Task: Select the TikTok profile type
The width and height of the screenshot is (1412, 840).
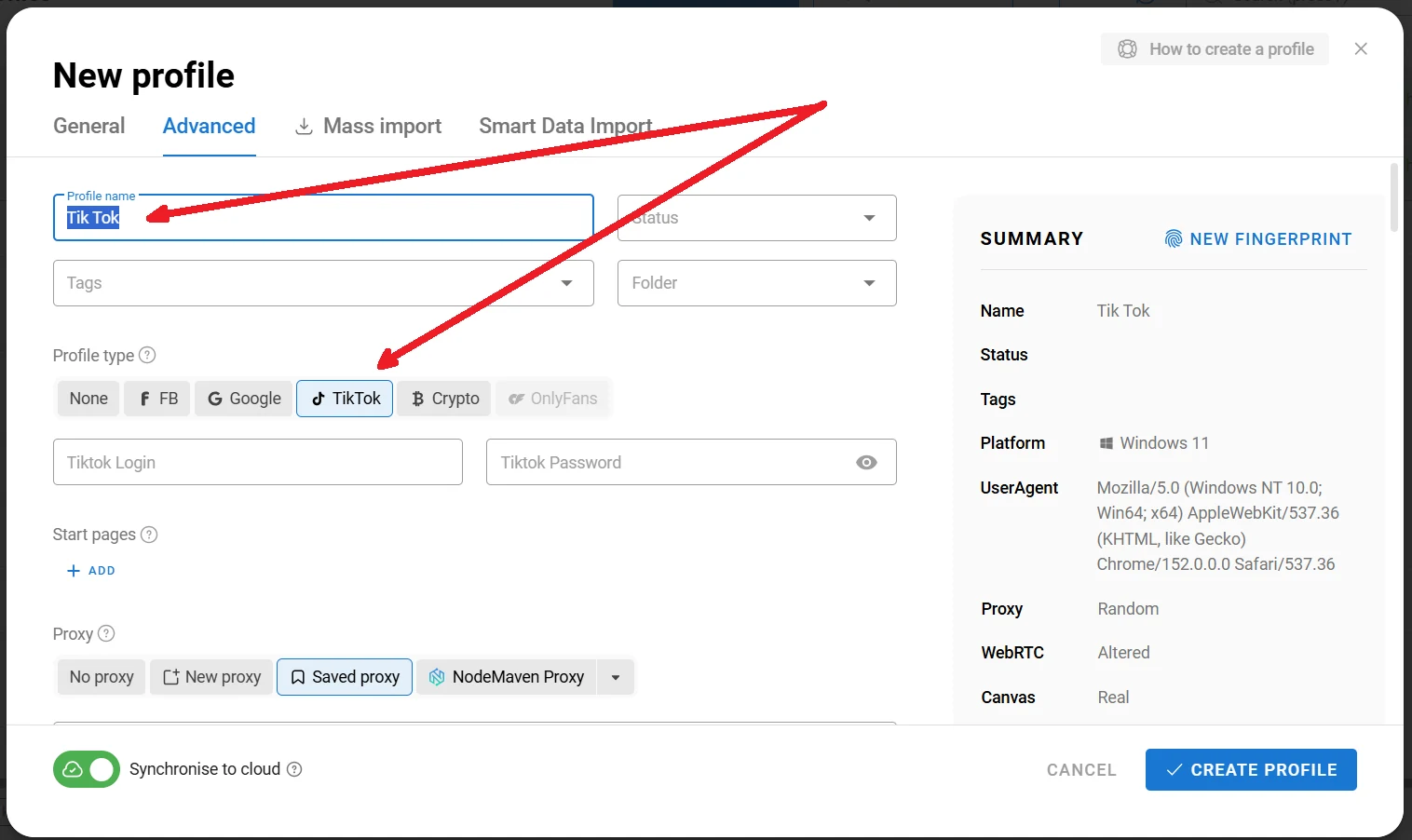Action: pyautogui.click(x=345, y=399)
